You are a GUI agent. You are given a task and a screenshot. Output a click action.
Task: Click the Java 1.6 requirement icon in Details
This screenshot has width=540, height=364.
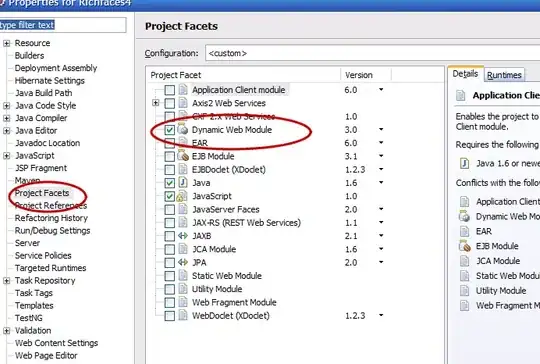464,163
